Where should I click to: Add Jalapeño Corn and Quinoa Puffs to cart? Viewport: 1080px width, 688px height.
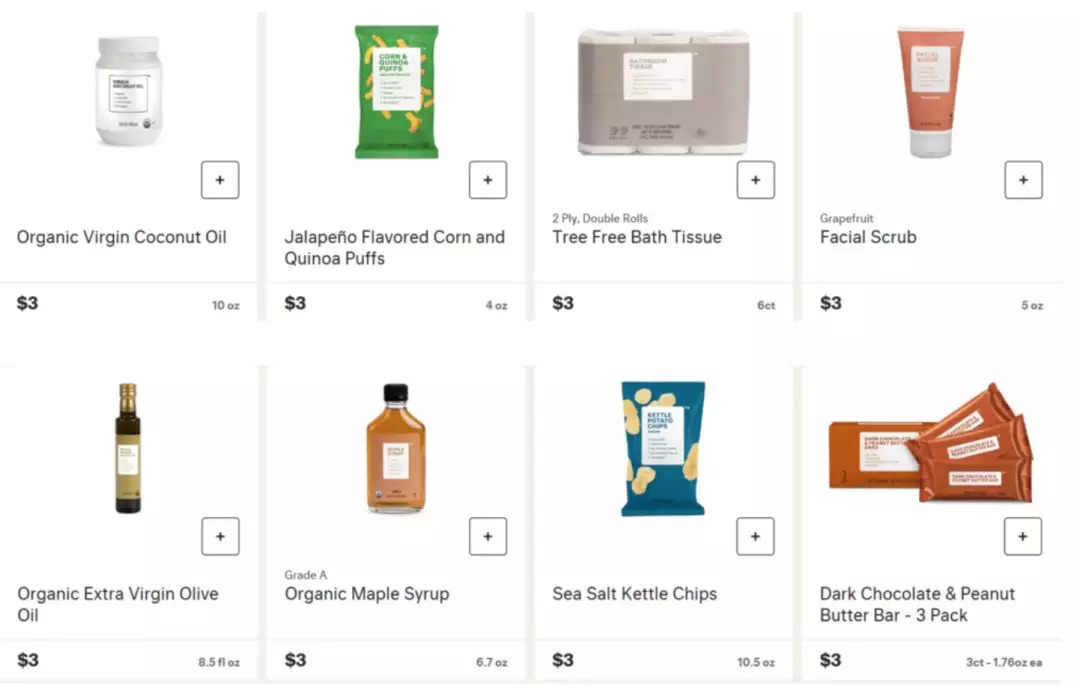(x=488, y=180)
